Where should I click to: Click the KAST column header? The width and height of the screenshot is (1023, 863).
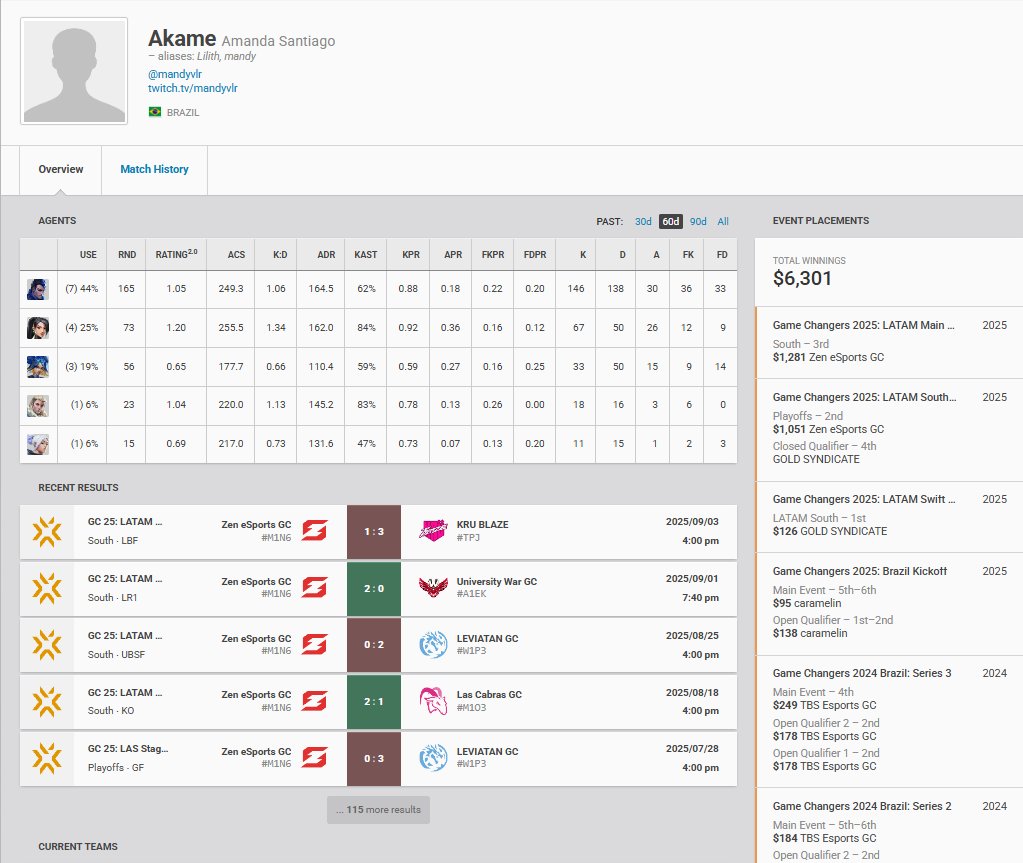coord(365,255)
